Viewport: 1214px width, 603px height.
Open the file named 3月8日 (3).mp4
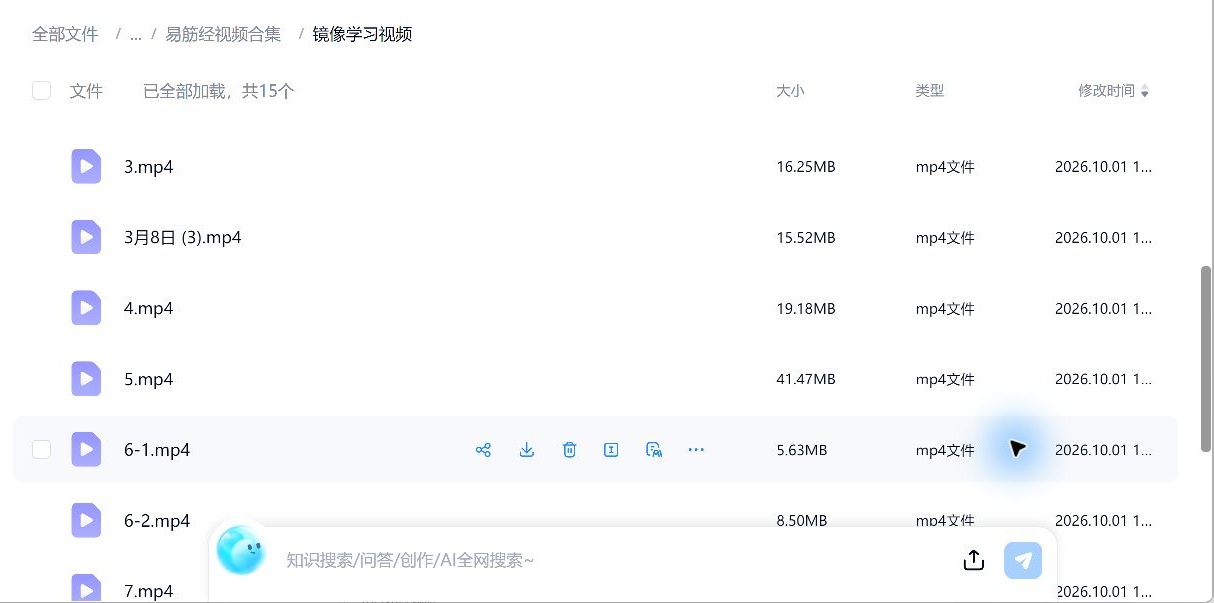pyautogui.click(x=182, y=238)
